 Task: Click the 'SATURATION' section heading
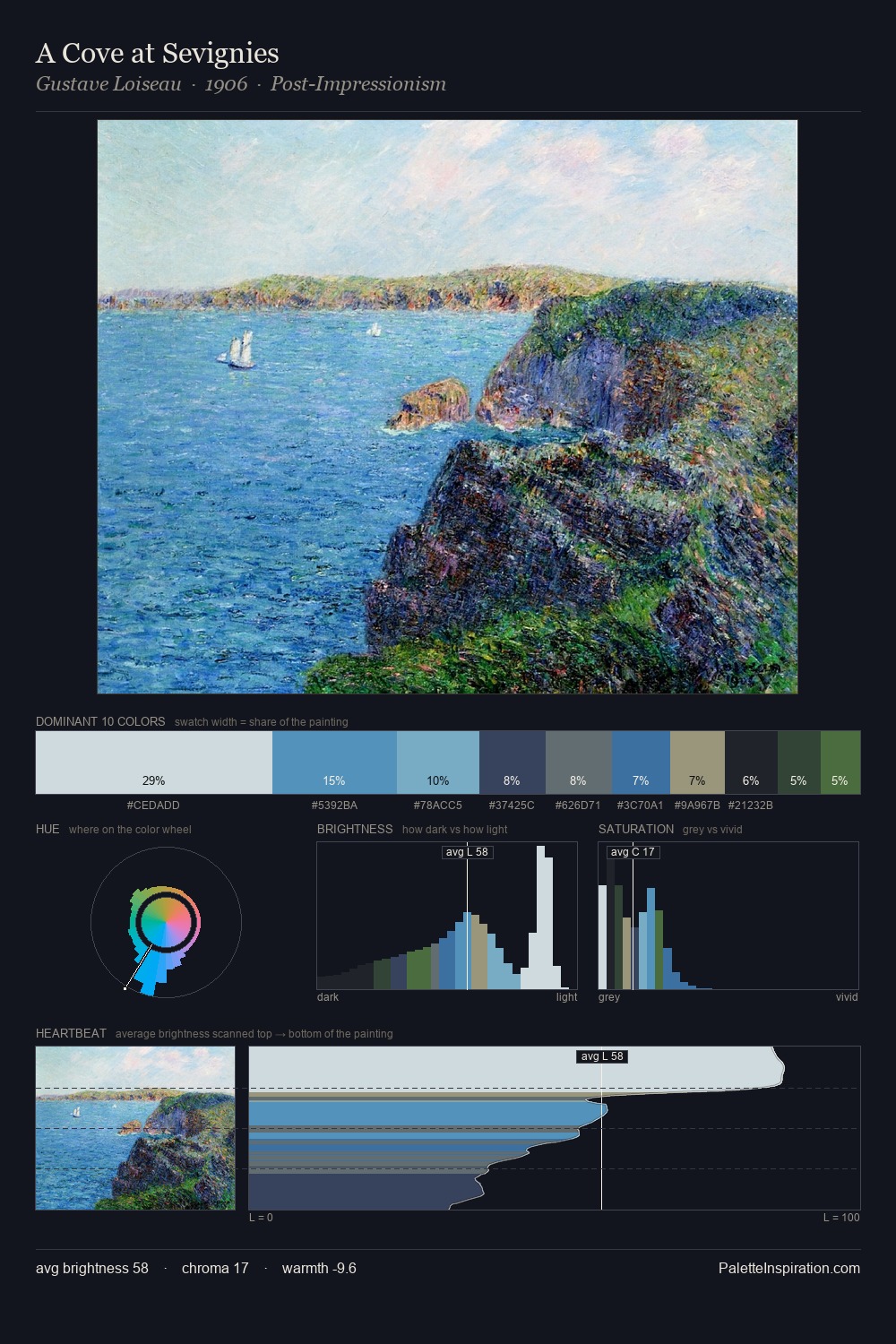636,829
